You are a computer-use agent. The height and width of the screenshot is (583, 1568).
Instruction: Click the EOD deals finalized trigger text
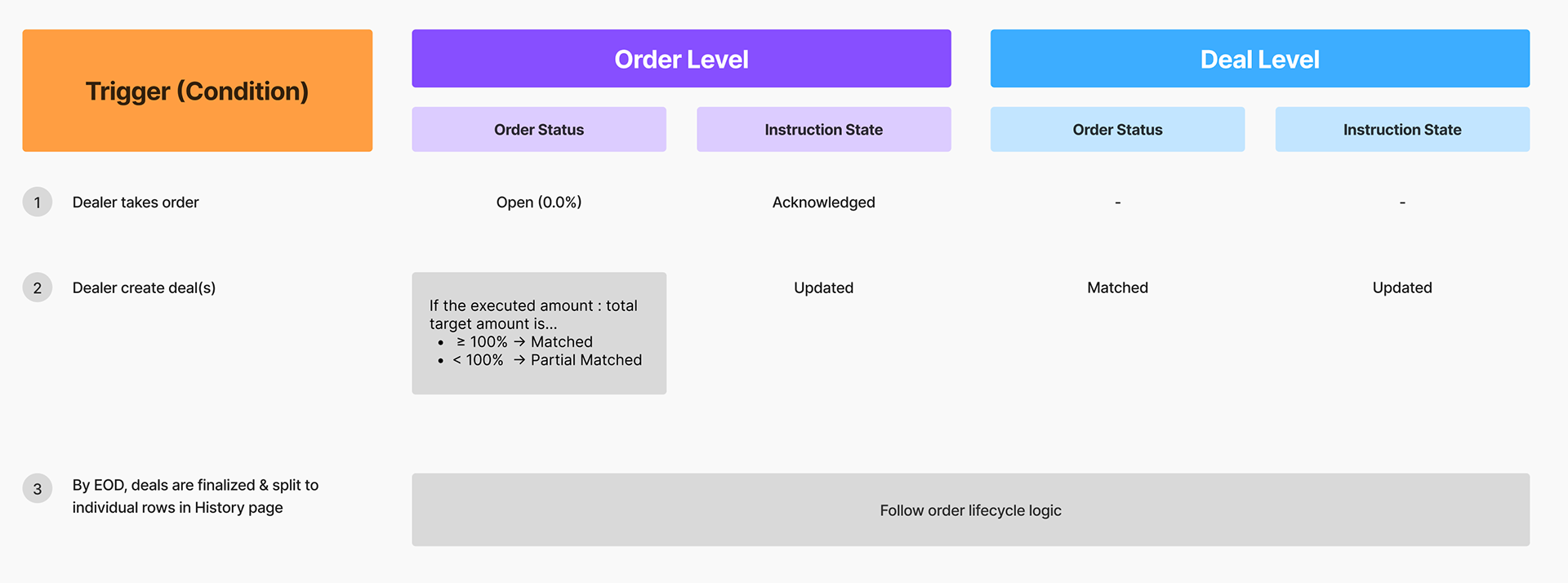194,496
